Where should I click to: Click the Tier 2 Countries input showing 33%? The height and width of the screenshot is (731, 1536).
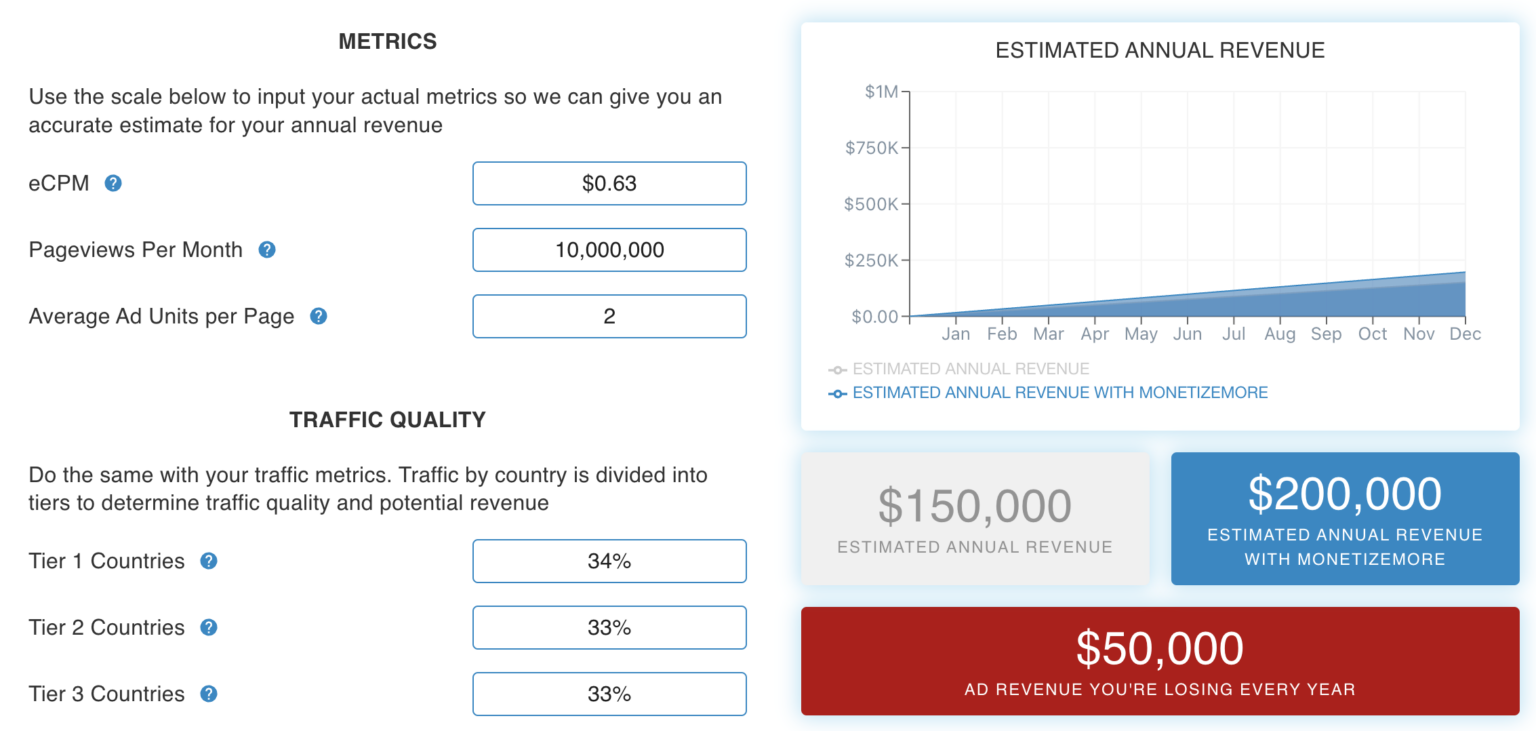point(609,628)
